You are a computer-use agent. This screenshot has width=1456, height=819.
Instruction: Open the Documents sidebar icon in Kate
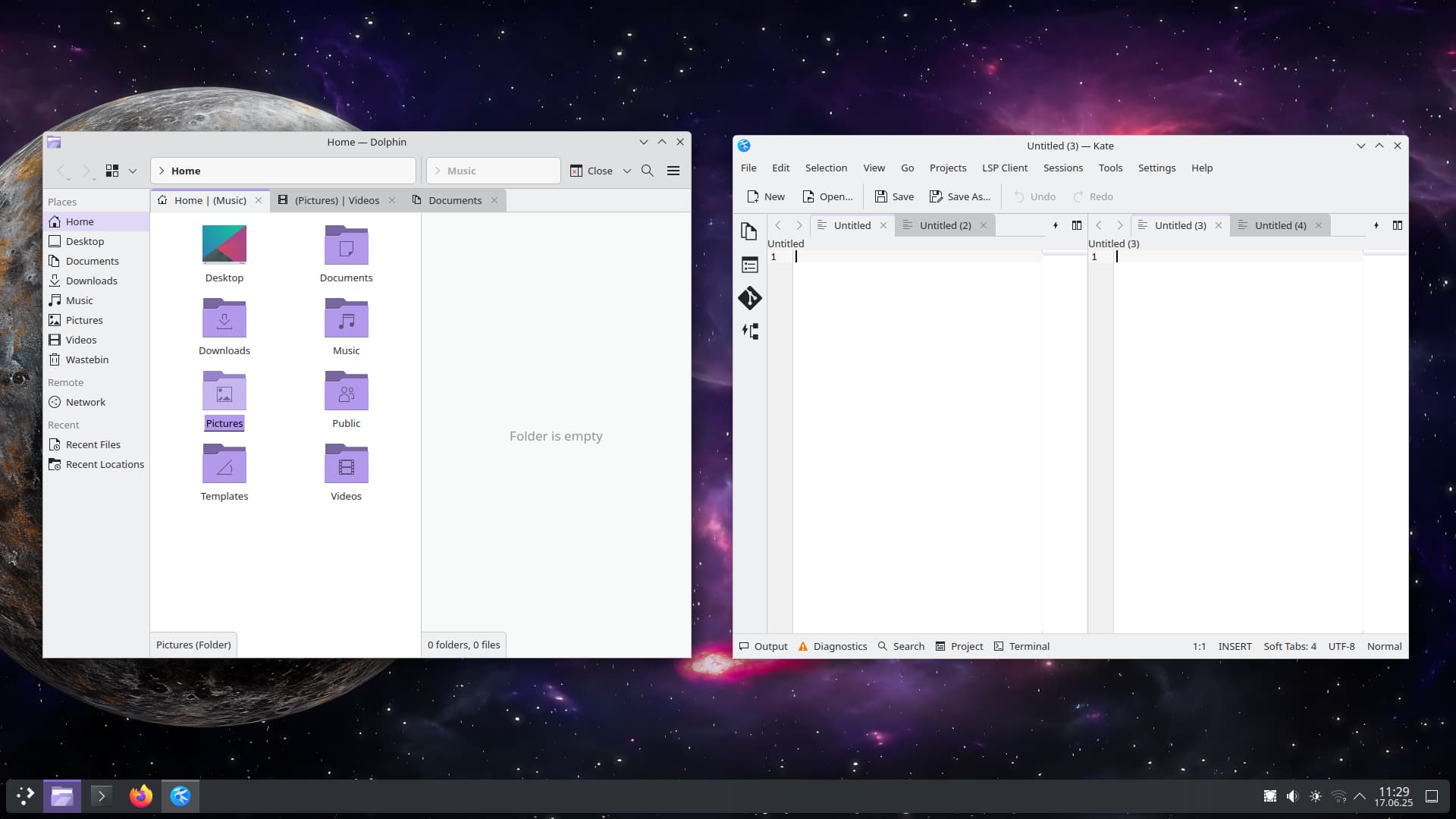tap(749, 231)
